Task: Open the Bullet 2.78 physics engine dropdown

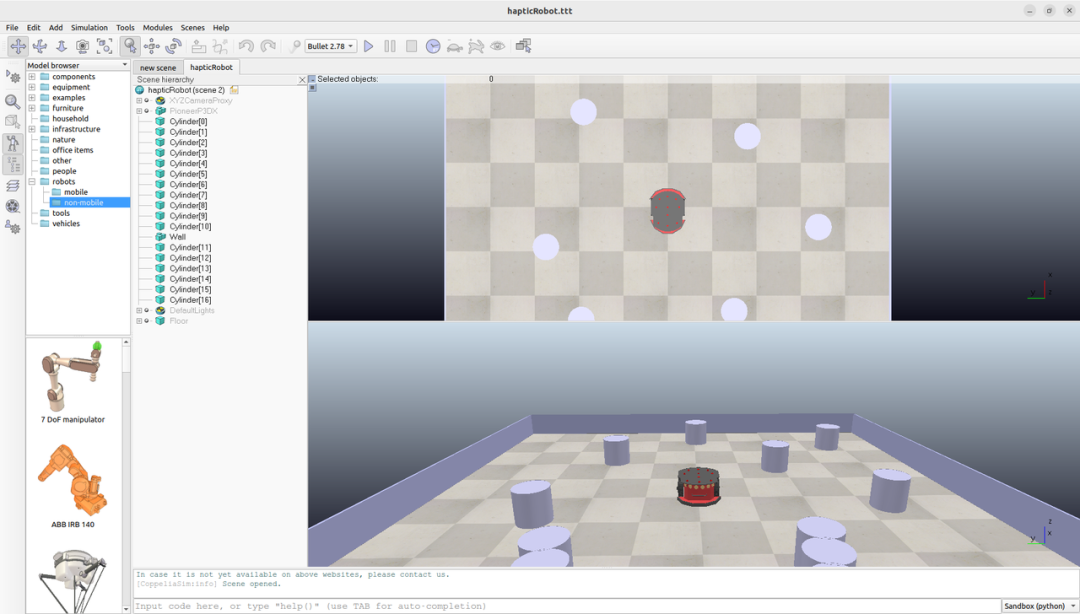Action: point(331,46)
